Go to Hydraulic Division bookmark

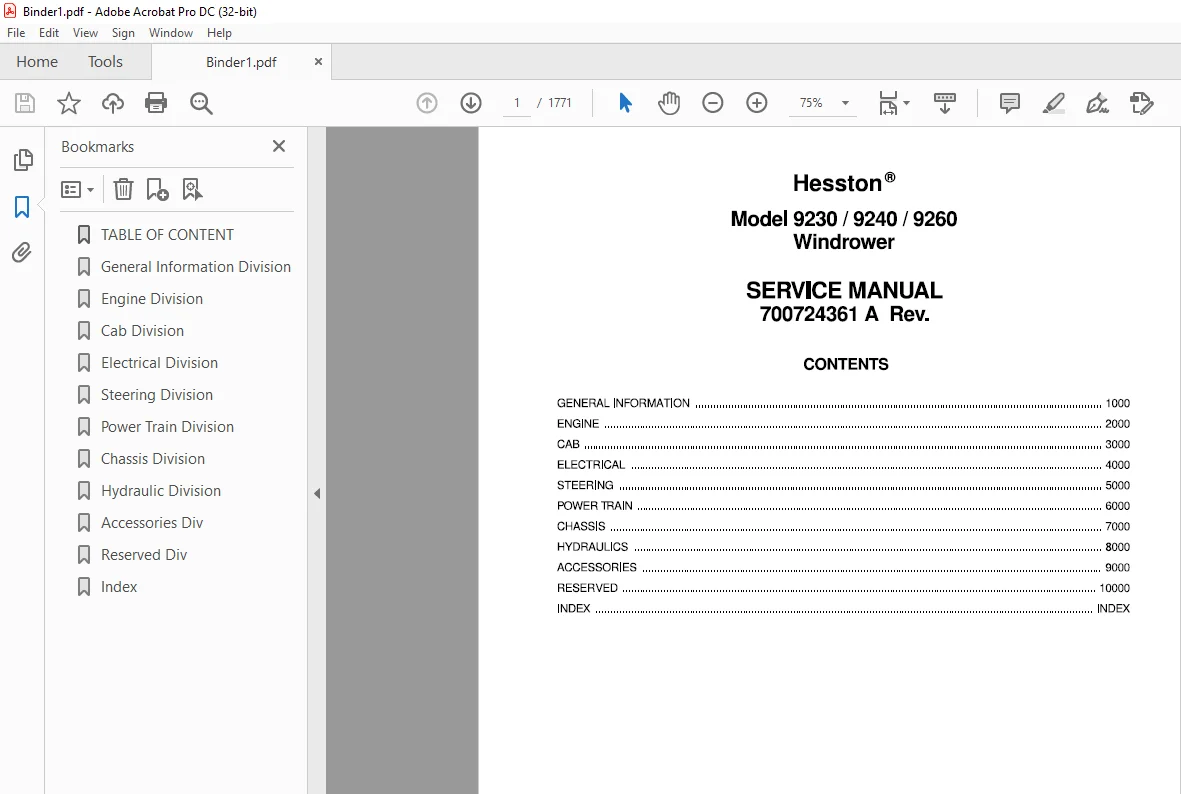(x=161, y=490)
